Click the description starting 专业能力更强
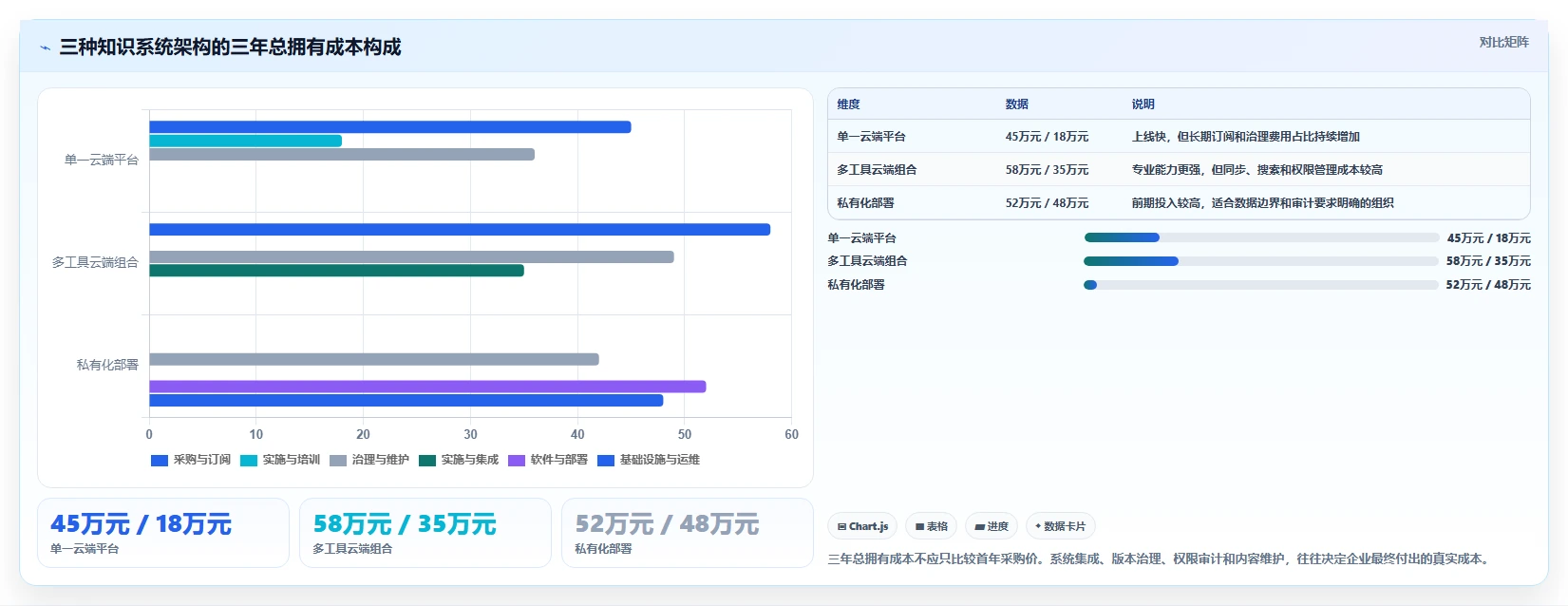This screenshot has height=606, width=1568. (1256, 170)
